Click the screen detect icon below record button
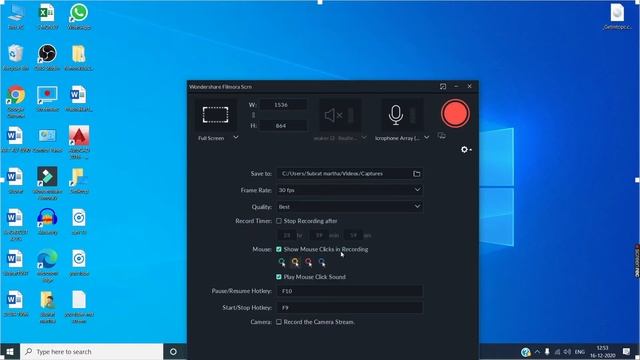 (442, 136)
